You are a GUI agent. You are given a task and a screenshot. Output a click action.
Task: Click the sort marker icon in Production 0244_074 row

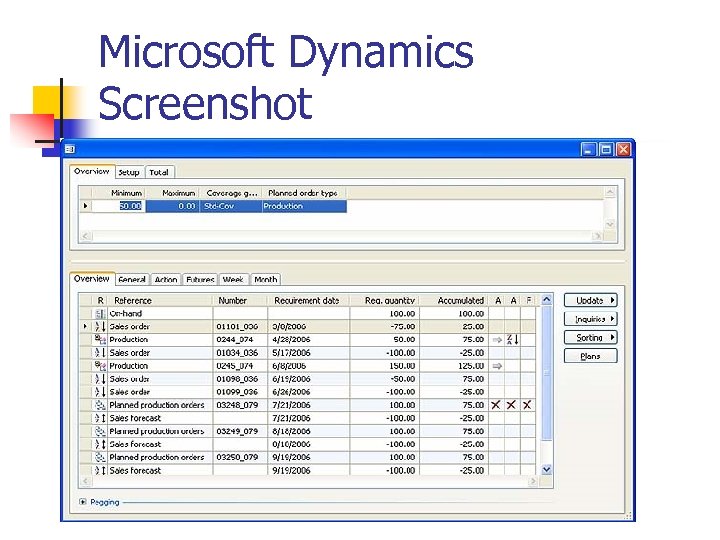tap(512, 340)
